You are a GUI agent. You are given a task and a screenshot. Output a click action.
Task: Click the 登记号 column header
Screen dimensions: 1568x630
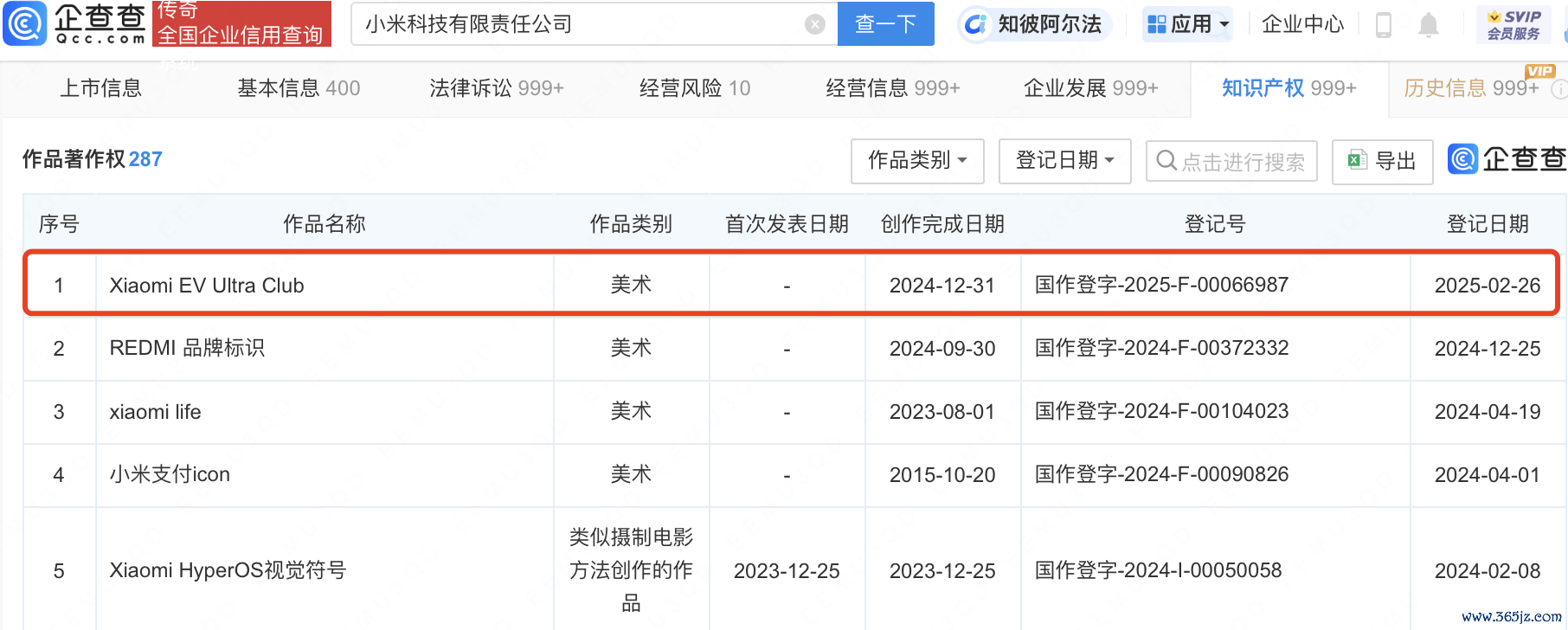click(x=1215, y=224)
